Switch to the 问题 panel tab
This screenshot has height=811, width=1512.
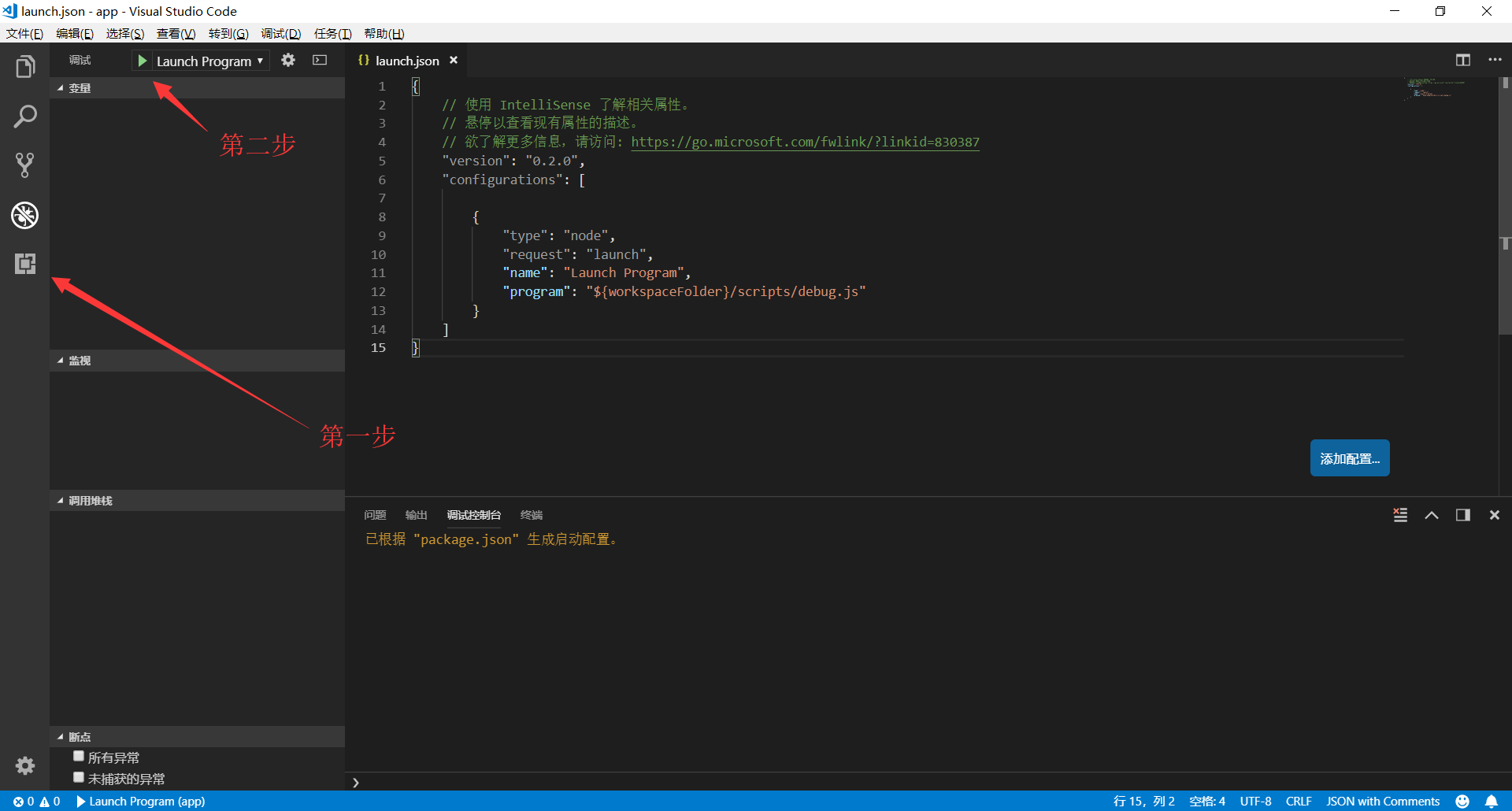[x=375, y=515]
